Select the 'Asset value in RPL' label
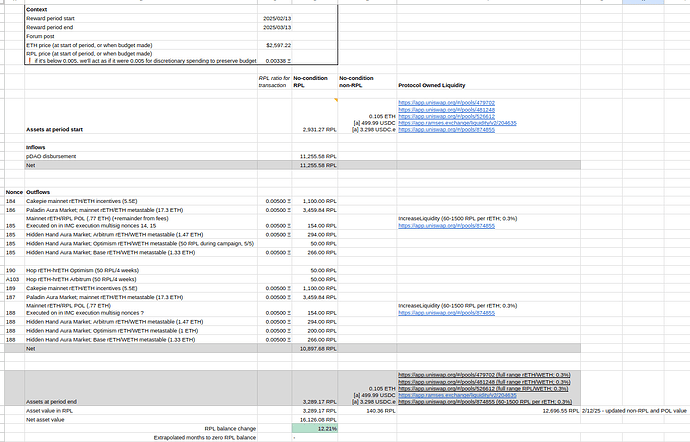Image resolution: width=690 pixels, height=442 pixels. 141,410
